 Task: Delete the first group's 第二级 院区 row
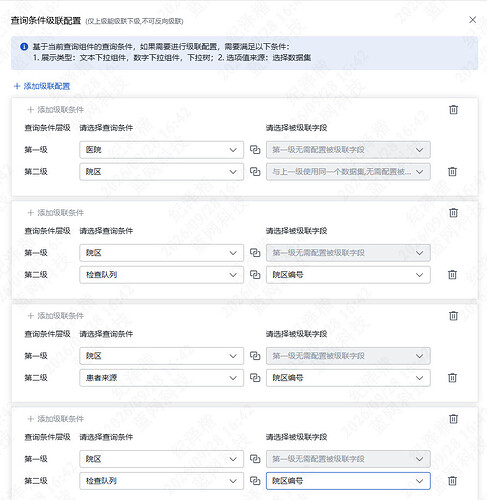(x=452, y=172)
